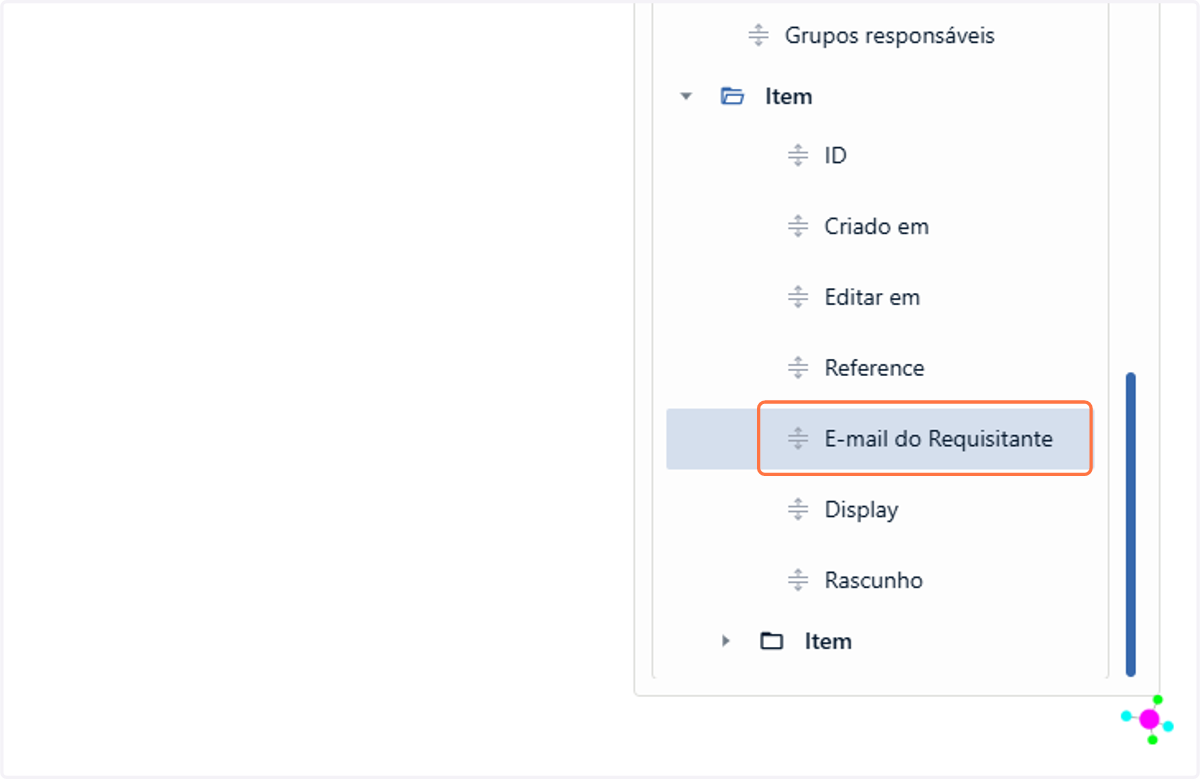The image size is (1200, 779).
Task: Click the expanded Item folder label
Action: click(x=788, y=97)
